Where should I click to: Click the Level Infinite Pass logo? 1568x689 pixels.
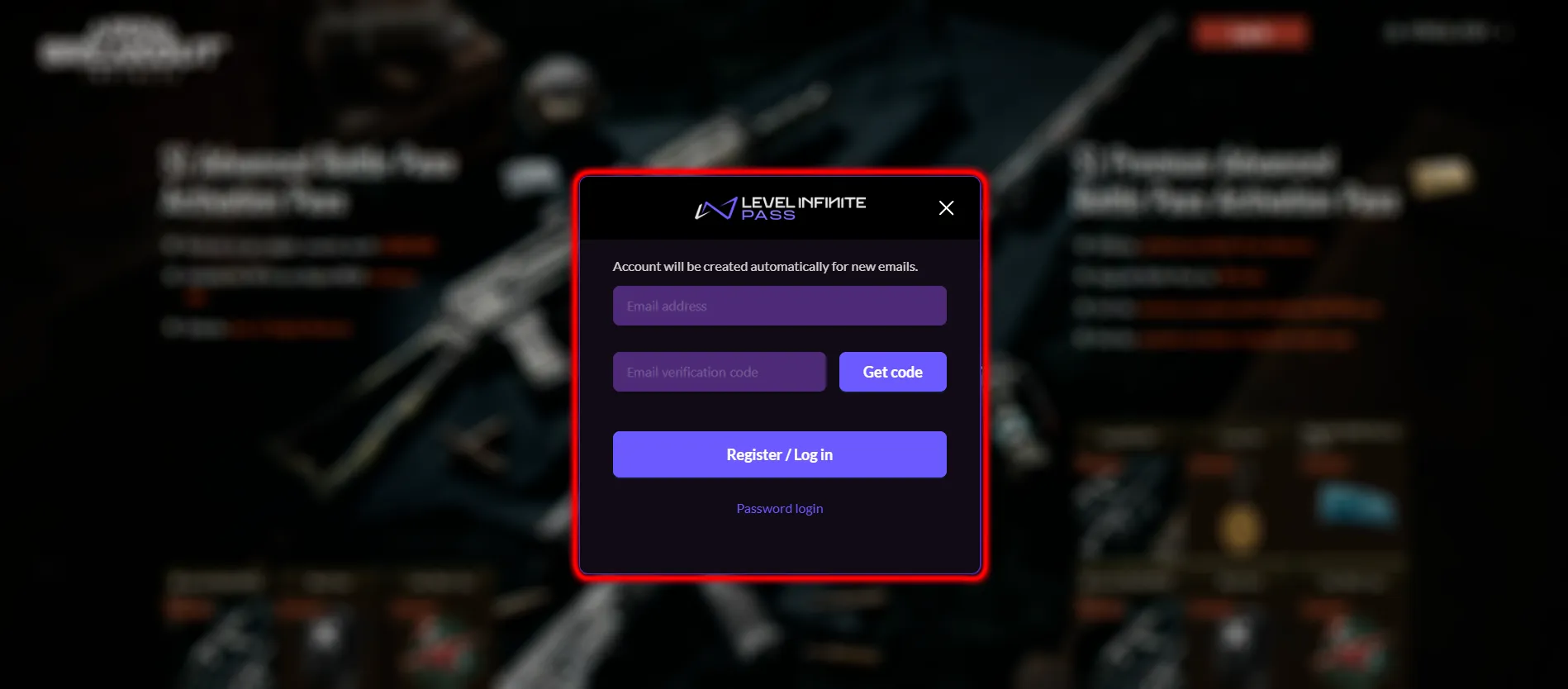coord(781,208)
